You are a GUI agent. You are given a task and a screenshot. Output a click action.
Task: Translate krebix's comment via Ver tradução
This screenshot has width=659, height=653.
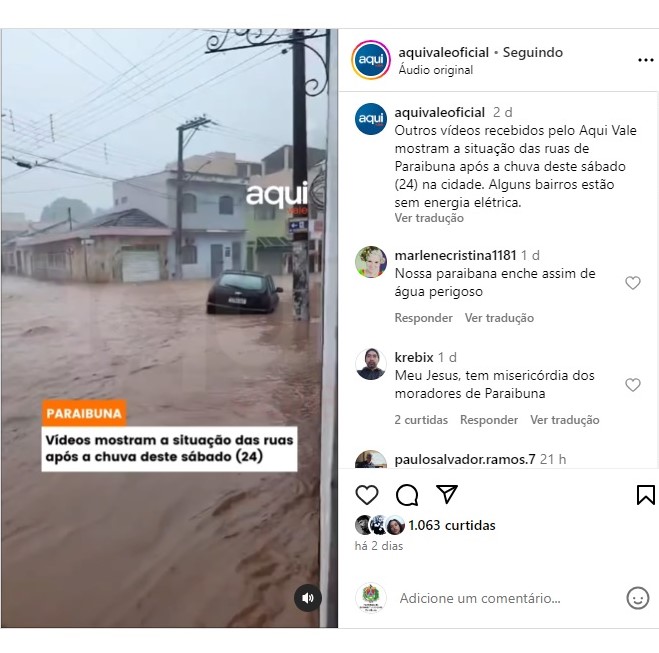click(x=564, y=420)
